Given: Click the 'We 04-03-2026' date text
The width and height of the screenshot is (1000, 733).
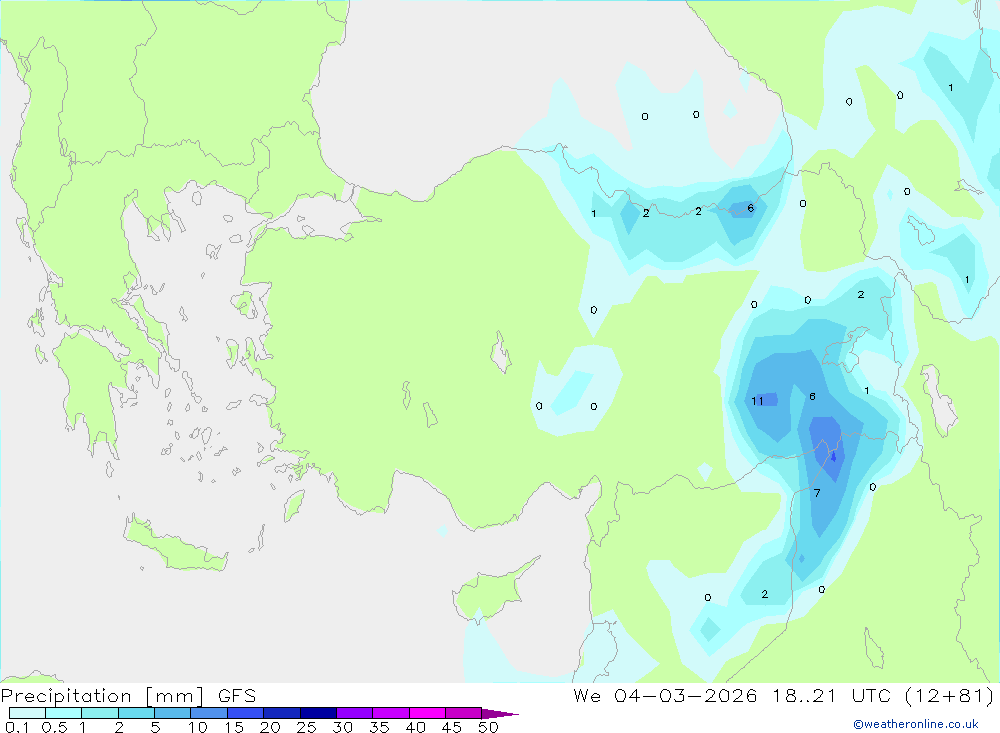Looking at the screenshot, I should point(665,696).
